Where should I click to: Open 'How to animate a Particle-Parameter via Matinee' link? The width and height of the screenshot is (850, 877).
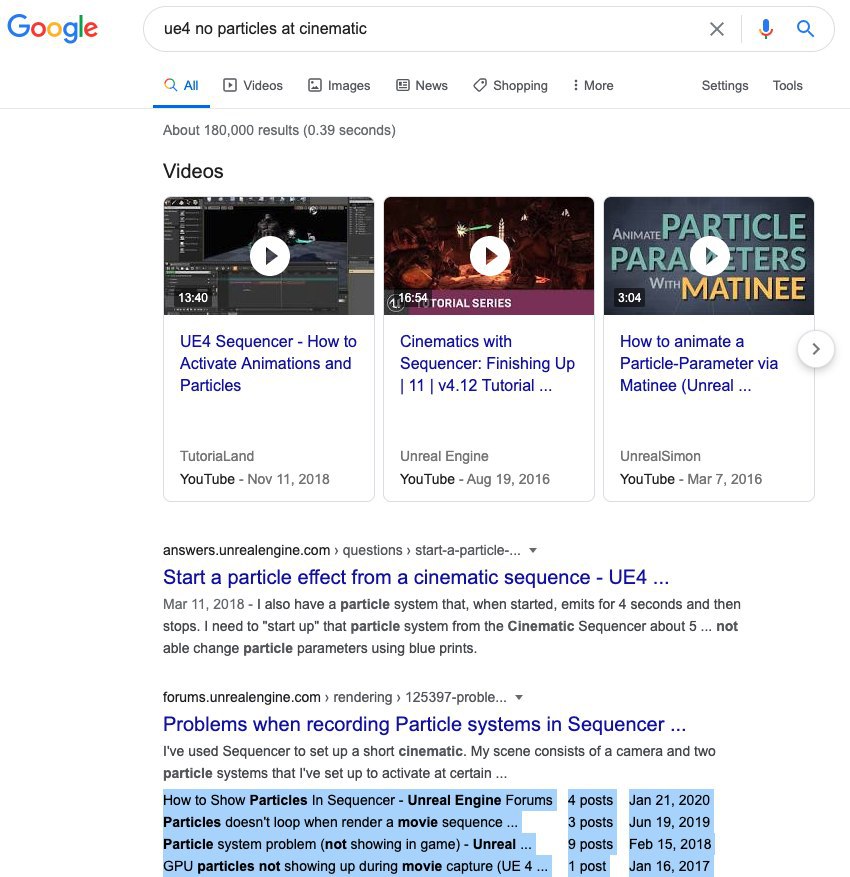click(699, 363)
